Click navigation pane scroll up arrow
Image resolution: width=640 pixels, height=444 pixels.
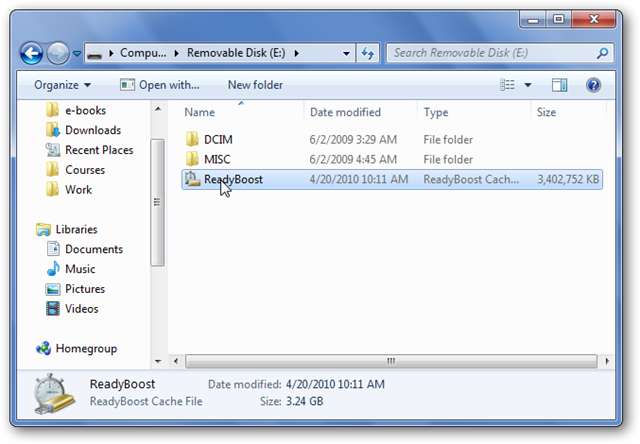pos(158,109)
